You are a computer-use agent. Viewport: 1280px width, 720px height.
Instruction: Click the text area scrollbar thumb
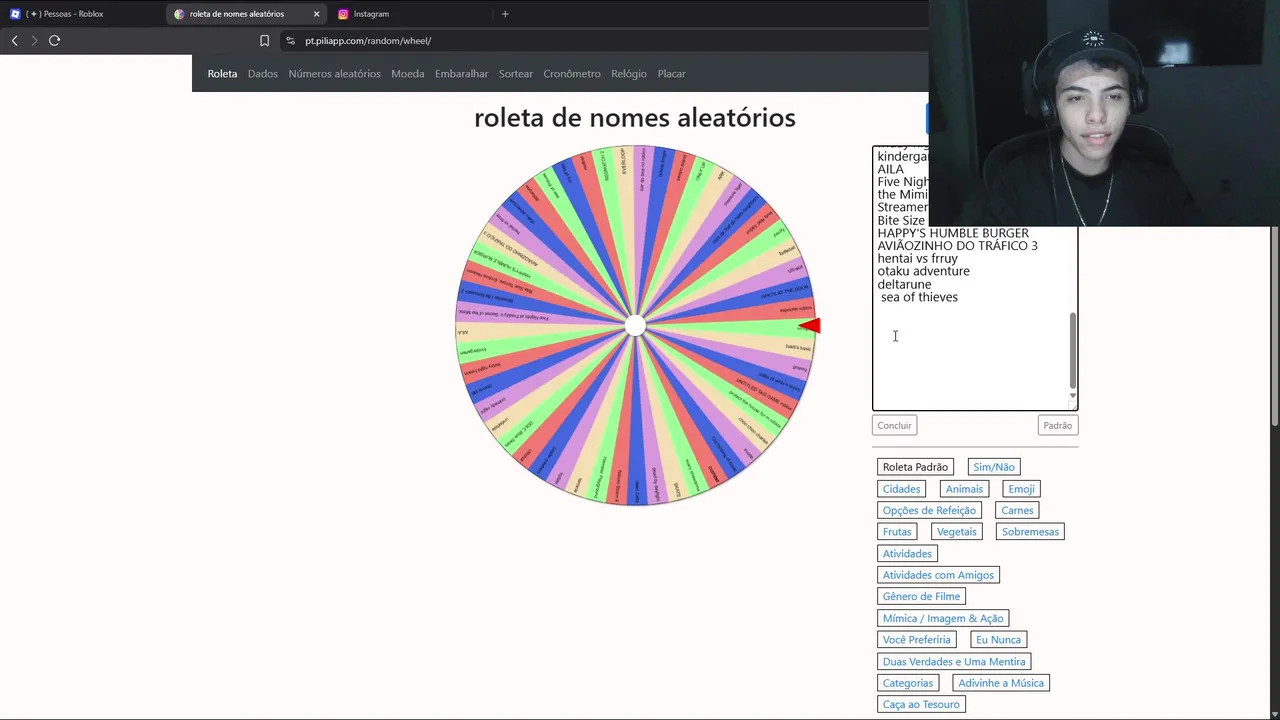[x=1073, y=350]
